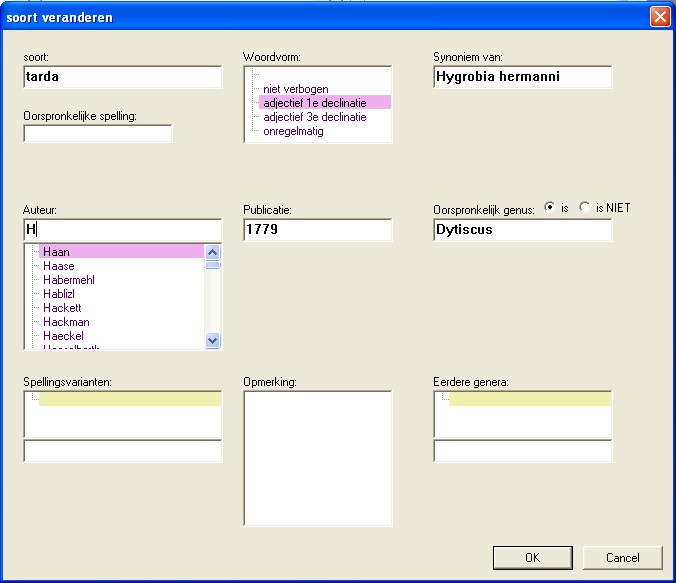Click inside the Opmerking text area
The image size is (676, 583).
(317, 457)
